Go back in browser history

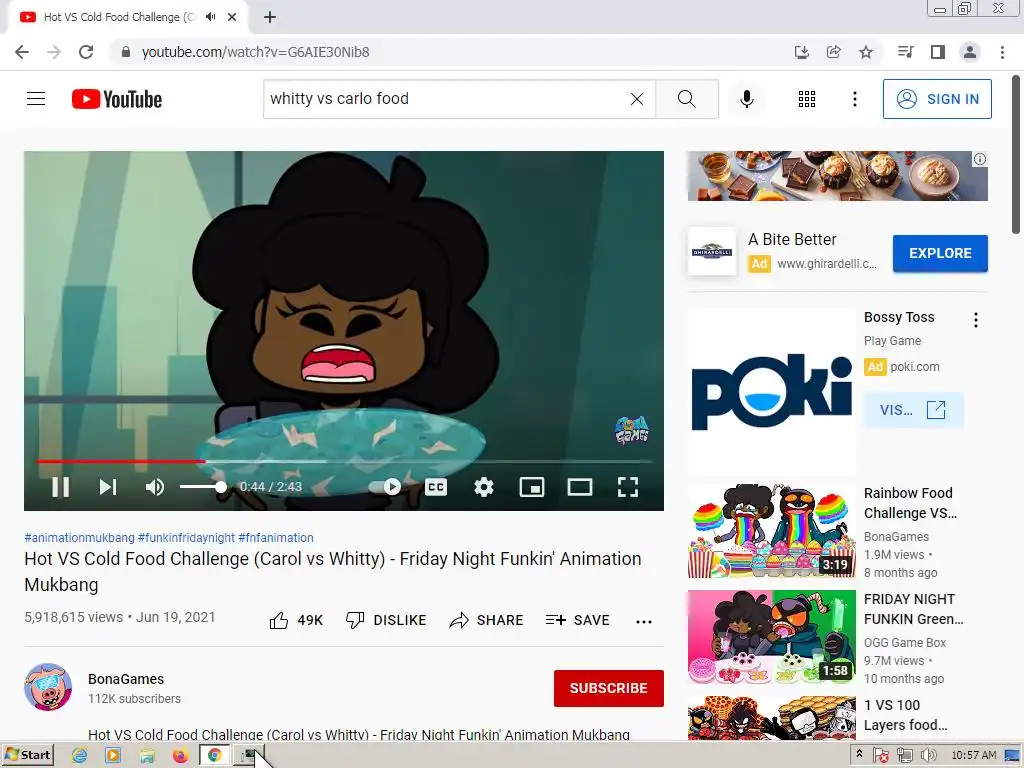(x=22, y=52)
